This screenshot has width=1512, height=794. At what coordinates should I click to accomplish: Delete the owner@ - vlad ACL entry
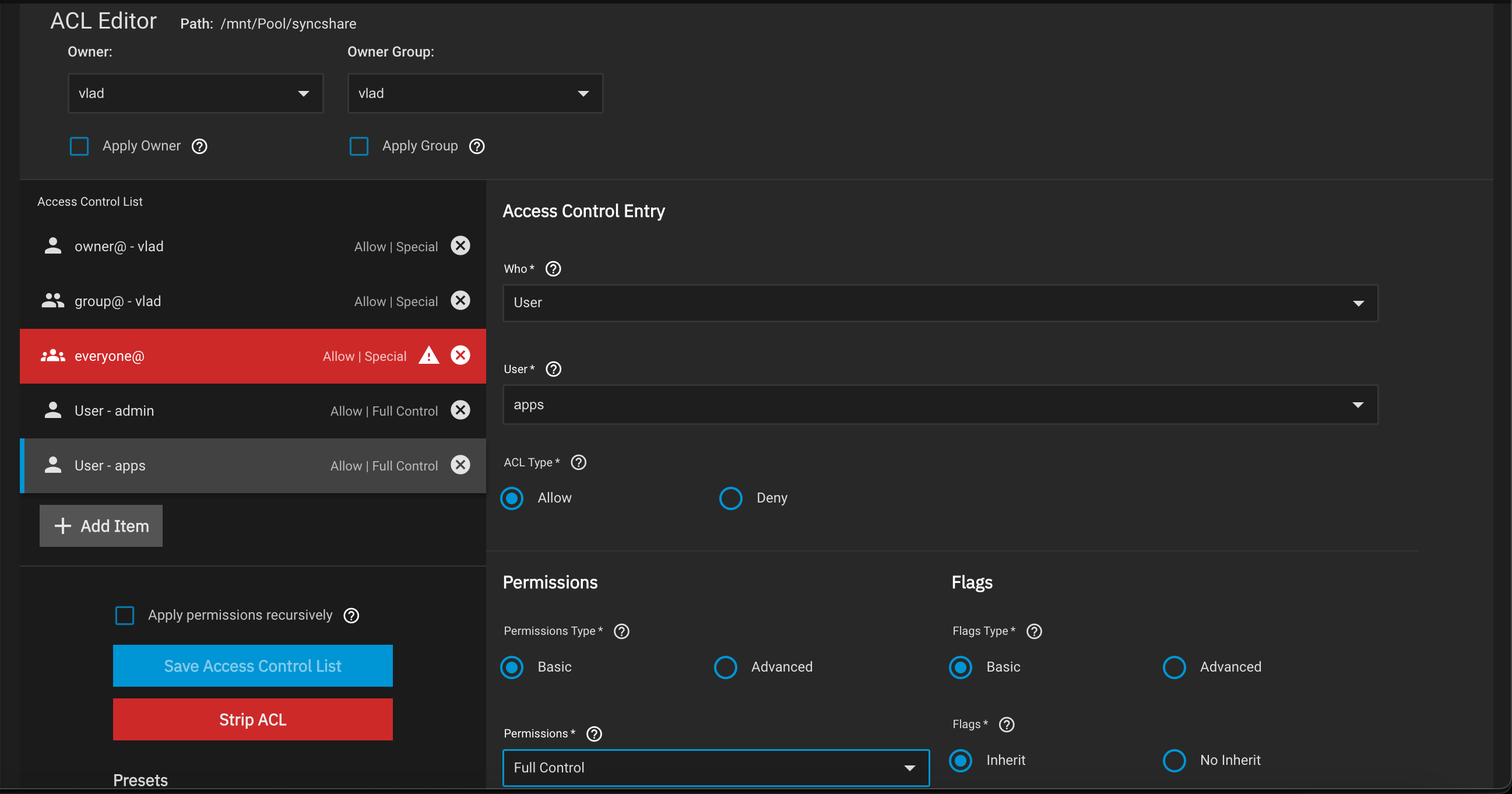(460, 246)
